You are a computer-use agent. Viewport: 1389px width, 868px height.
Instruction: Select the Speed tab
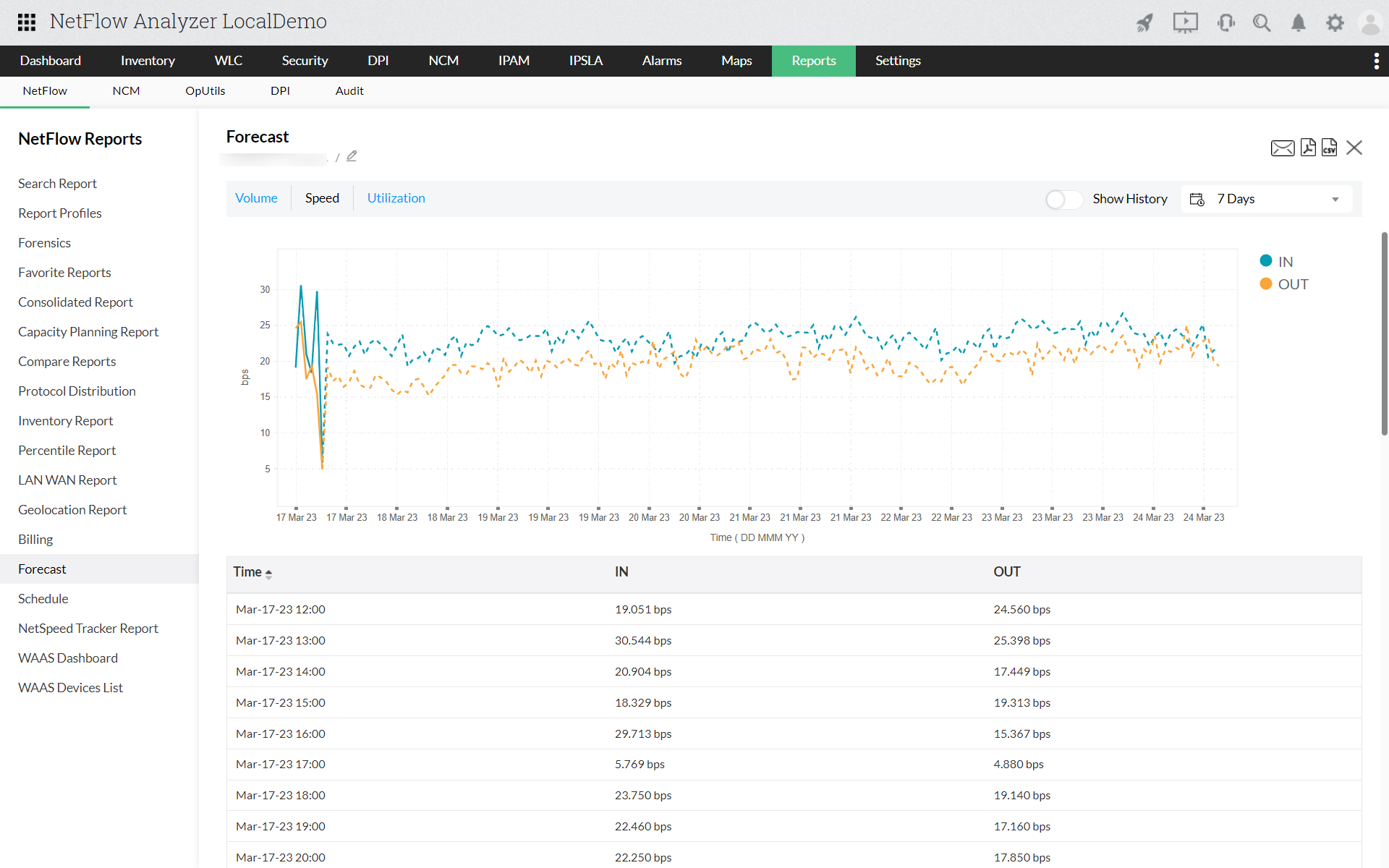click(322, 197)
